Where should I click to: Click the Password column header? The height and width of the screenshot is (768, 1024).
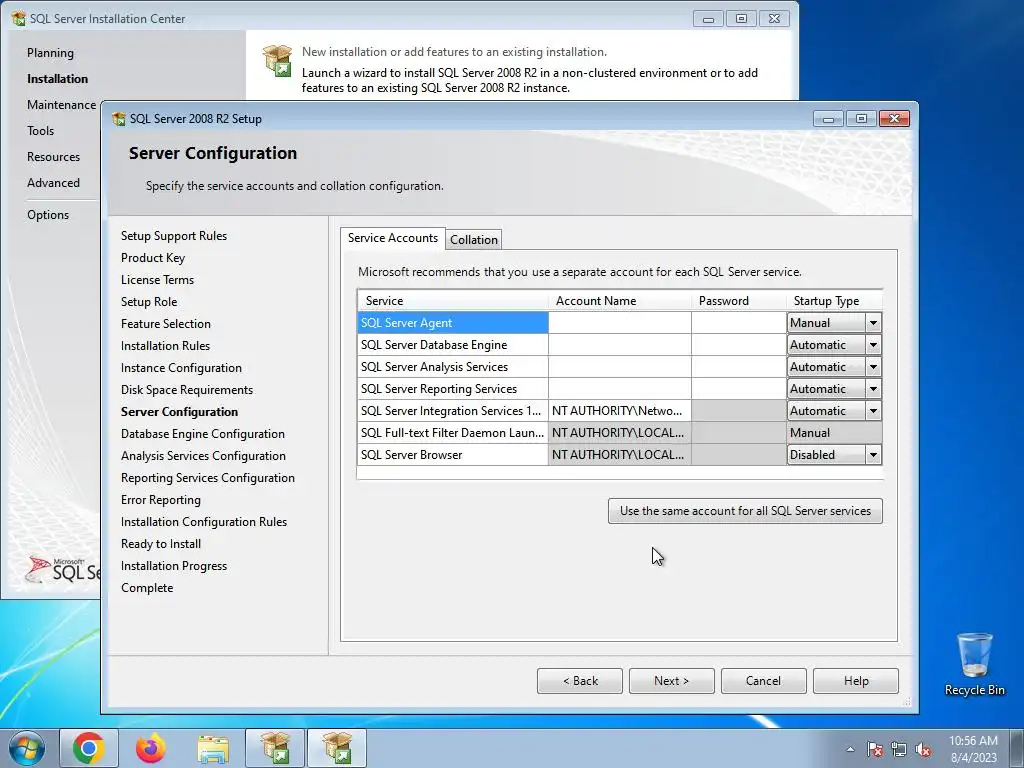[739, 300]
